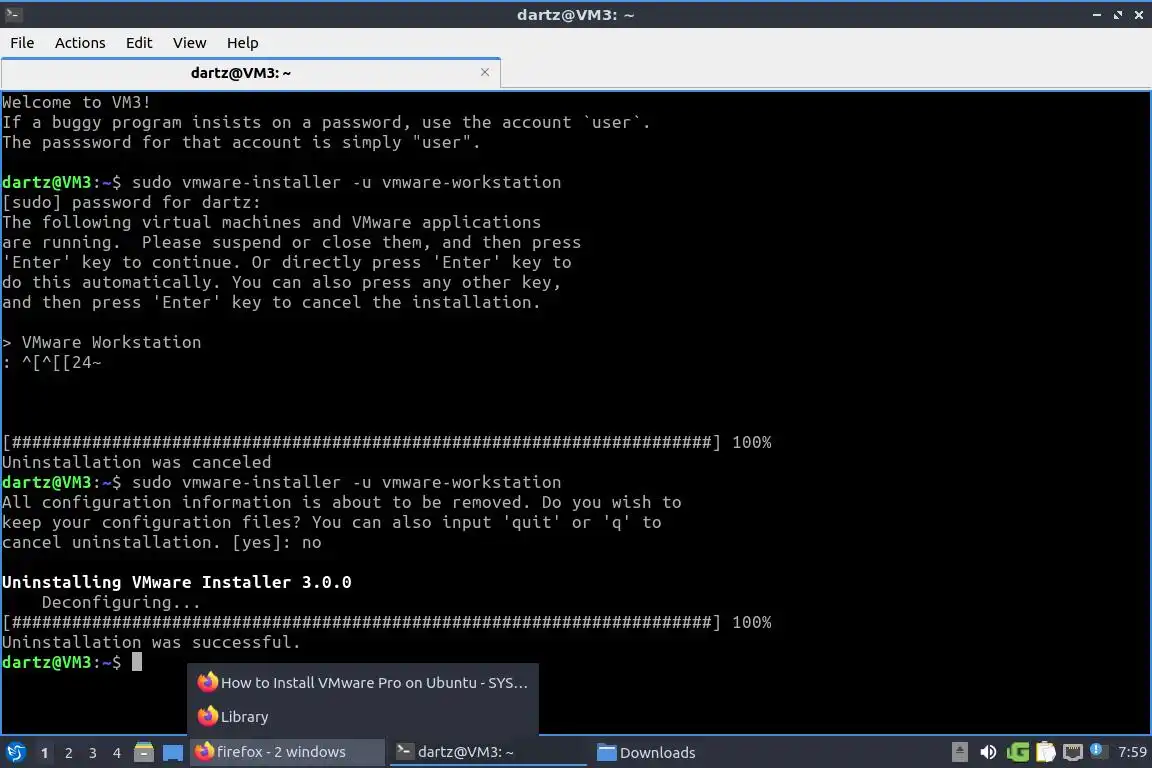
Task: Click the dartz@VM3 terminal taskbar button
Action: click(x=488, y=752)
